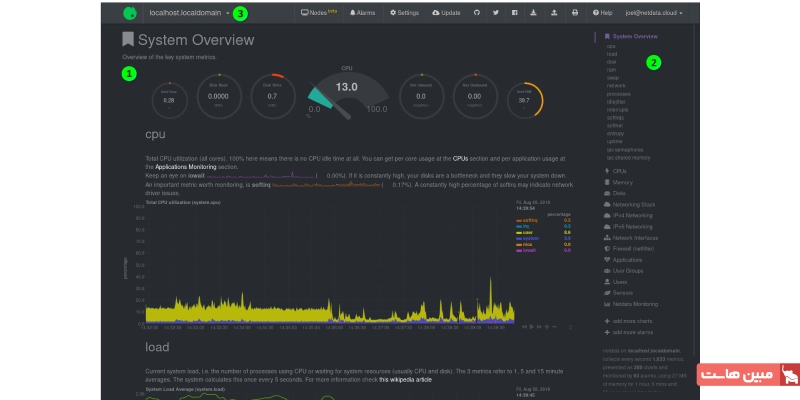Screen dimensions: 800x400
Task: Click the Twitter share icon
Action: click(494, 13)
